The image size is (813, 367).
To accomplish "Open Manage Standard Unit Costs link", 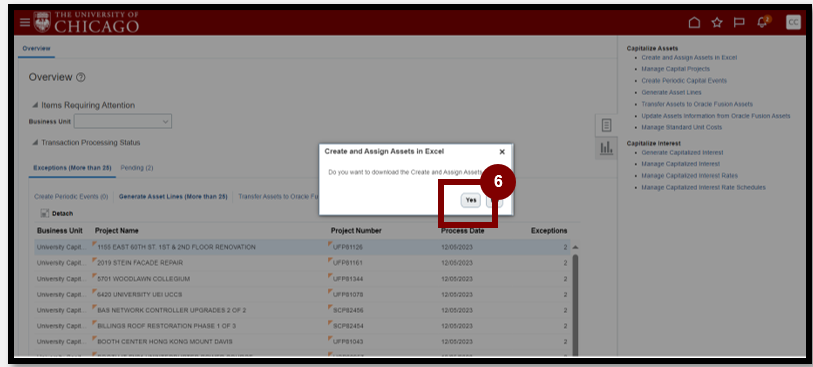I will tap(682, 127).
